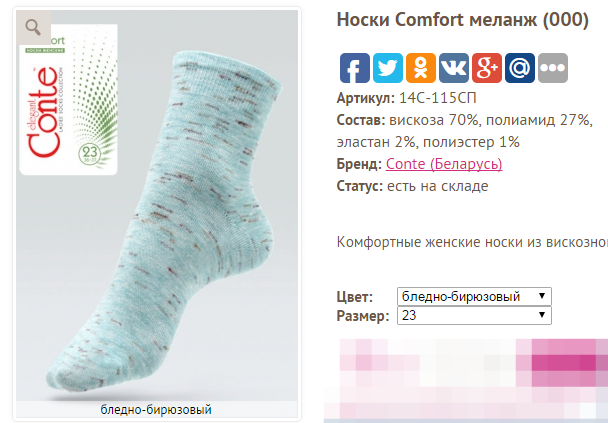Open more sharing options (three dots)
Image resolution: width=608 pixels, height=423 pixels.
(x=553, y=68)
